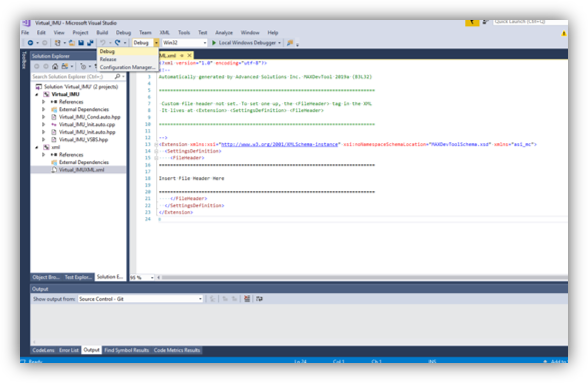Switch to the Test Explorer tab
Screen dimensions: 588x383
point(78,277)
